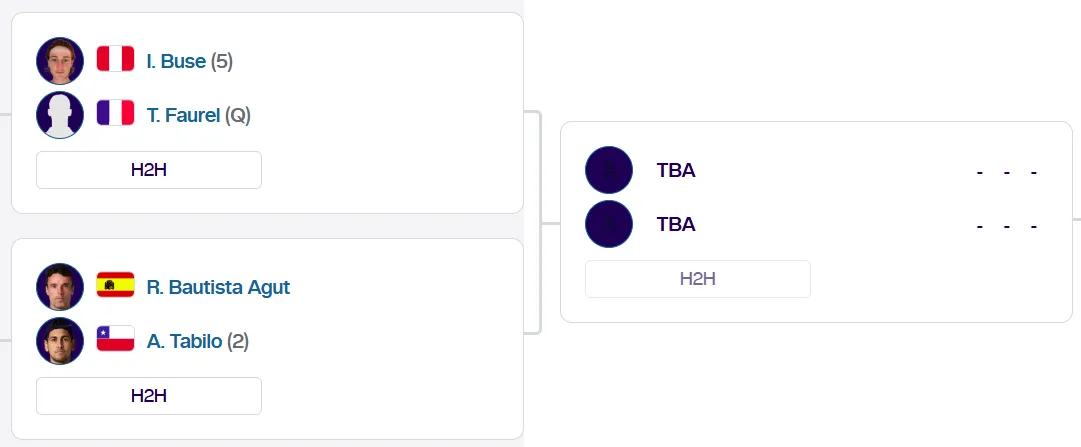Click the top TBA name label

click(x=676, y=170)
